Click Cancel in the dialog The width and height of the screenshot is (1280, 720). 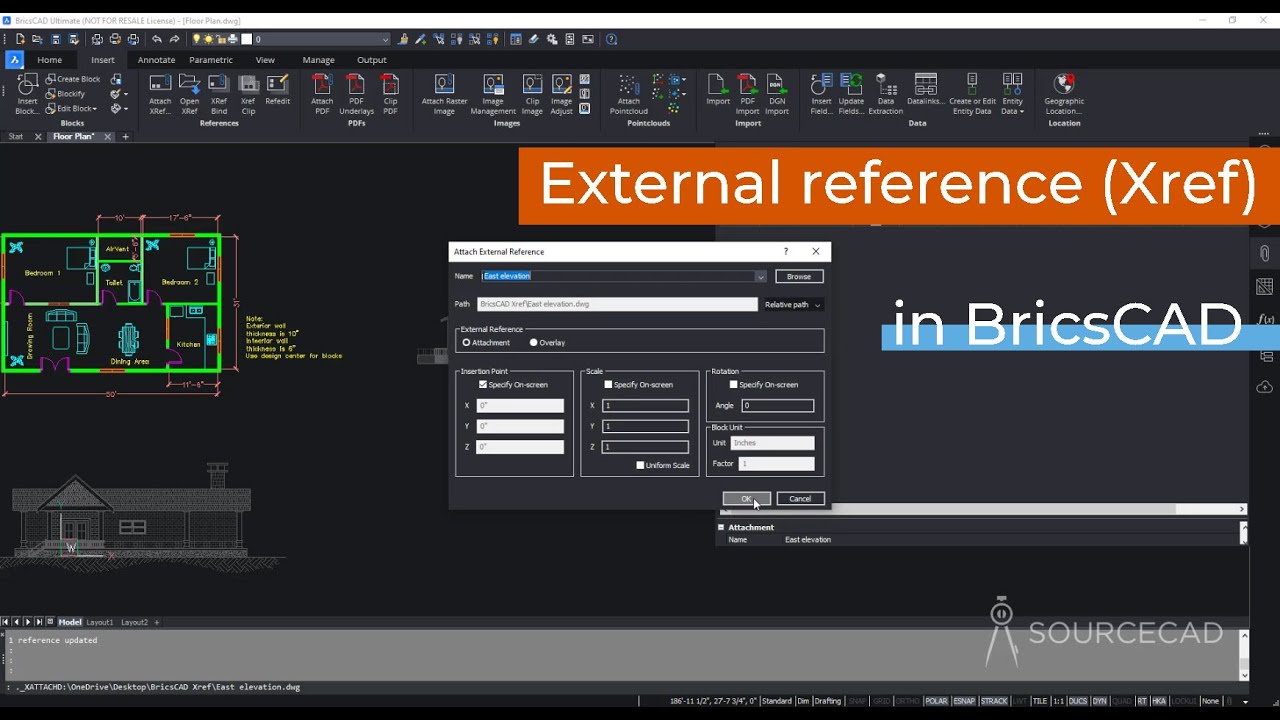(x=800, y=499)
